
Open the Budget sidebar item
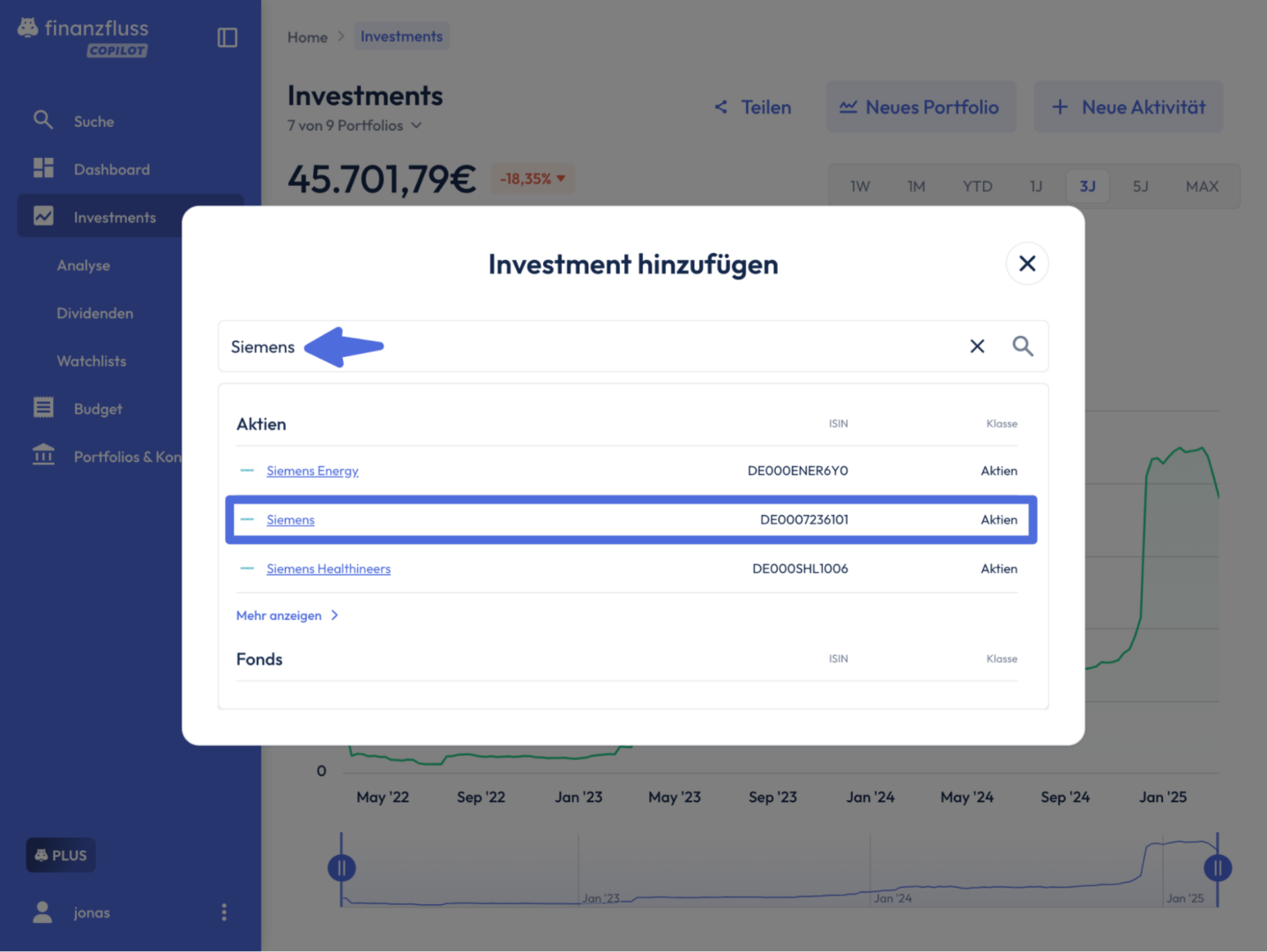[x=98, y=409]
